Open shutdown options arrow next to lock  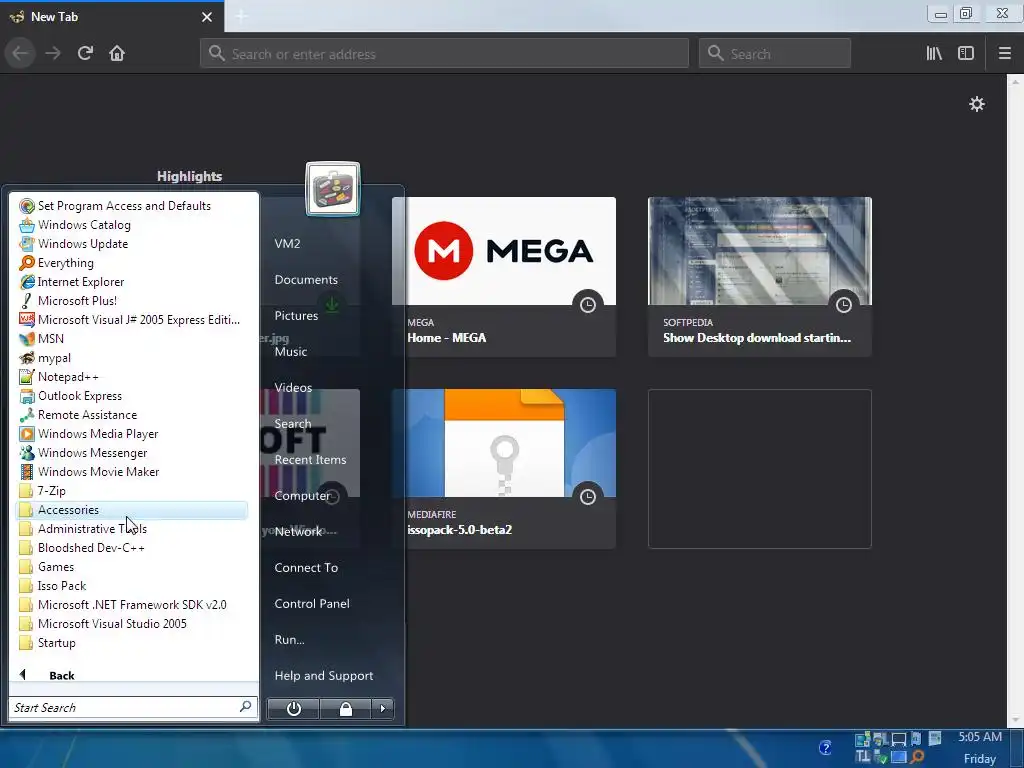(383, 709)
